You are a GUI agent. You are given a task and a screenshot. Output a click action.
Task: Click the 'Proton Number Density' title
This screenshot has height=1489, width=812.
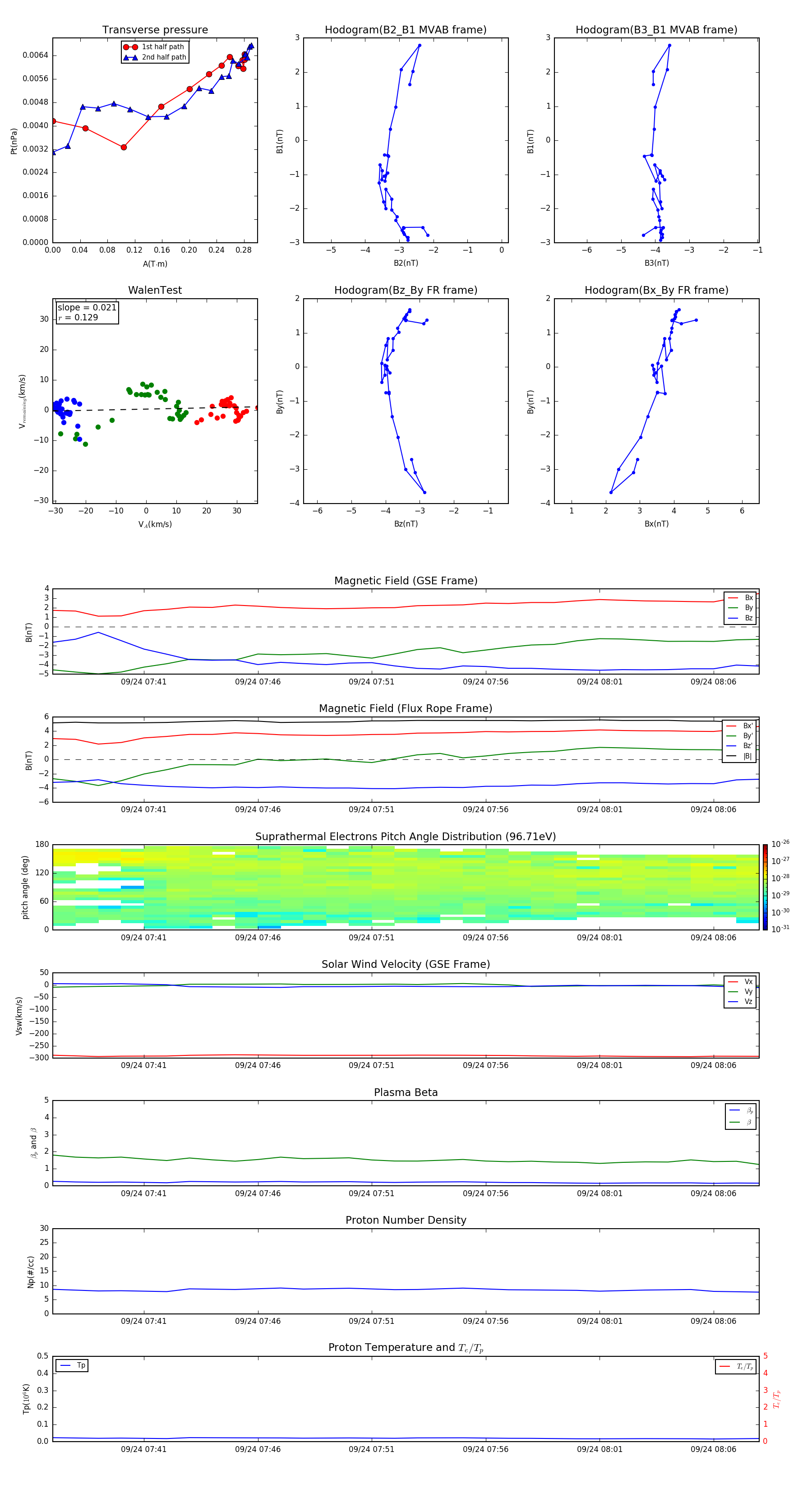click(x=406, y=1220)
